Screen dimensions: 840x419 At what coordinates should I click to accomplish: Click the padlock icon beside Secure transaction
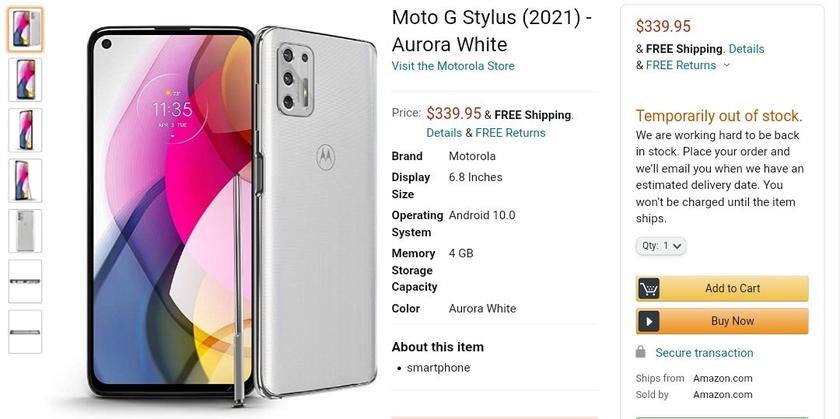coord(640,353)
